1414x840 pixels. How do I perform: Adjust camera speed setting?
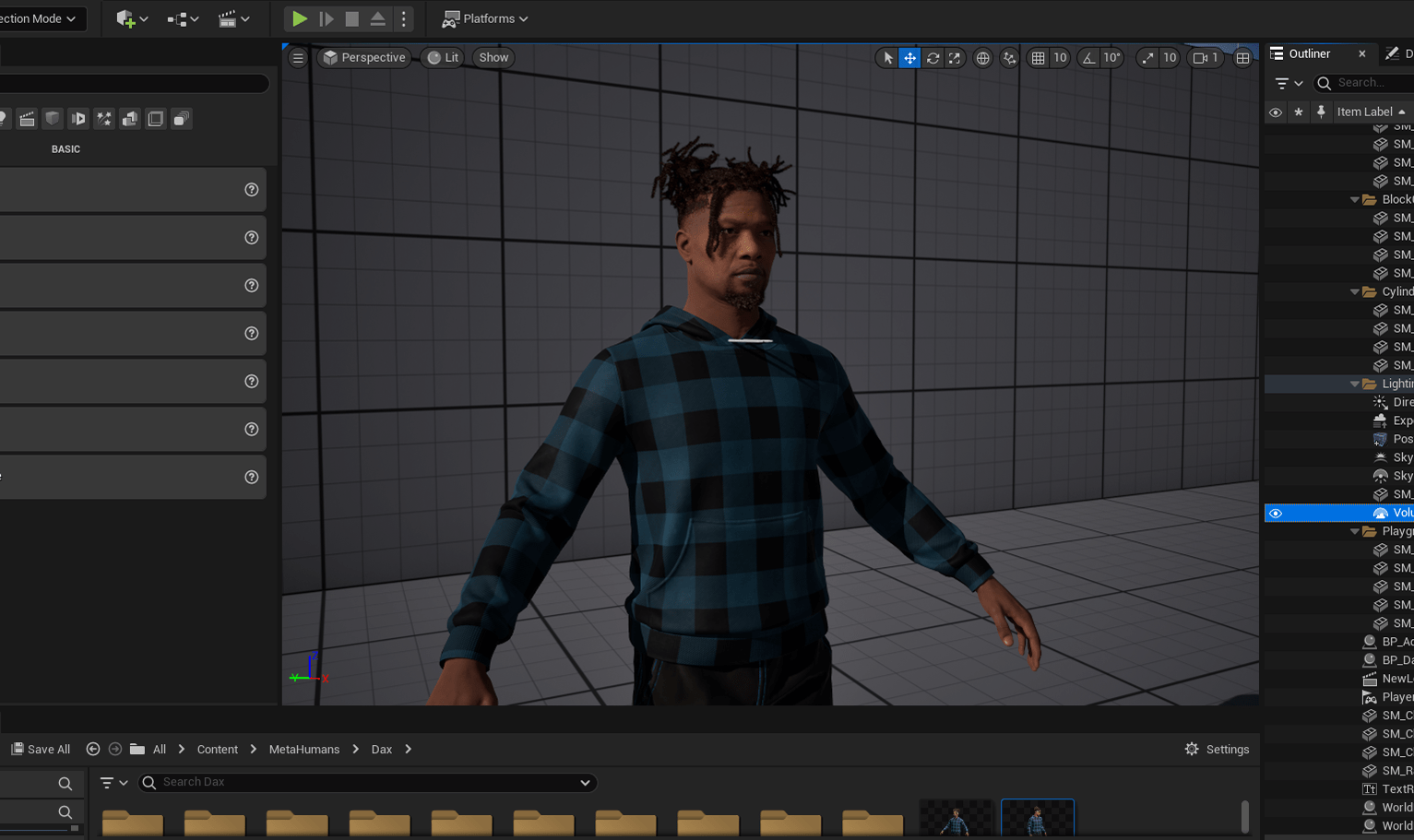pyautogui.click(x=1206, y=58)
